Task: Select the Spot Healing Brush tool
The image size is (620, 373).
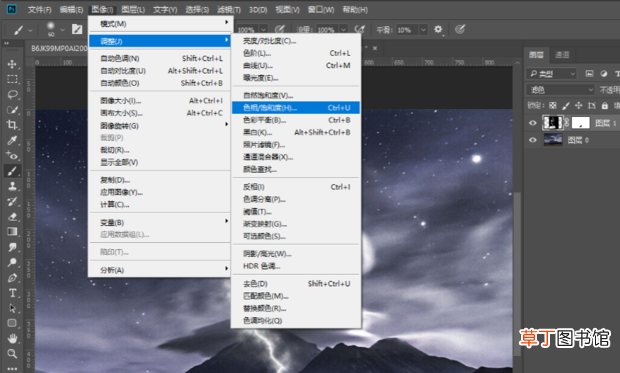Action: [x=12, y=155]
